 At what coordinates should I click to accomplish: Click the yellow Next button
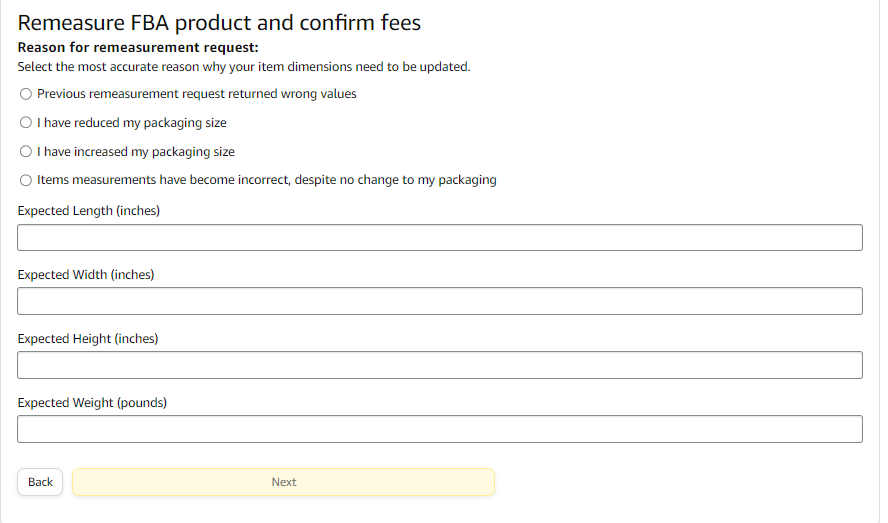click(283, 482)
